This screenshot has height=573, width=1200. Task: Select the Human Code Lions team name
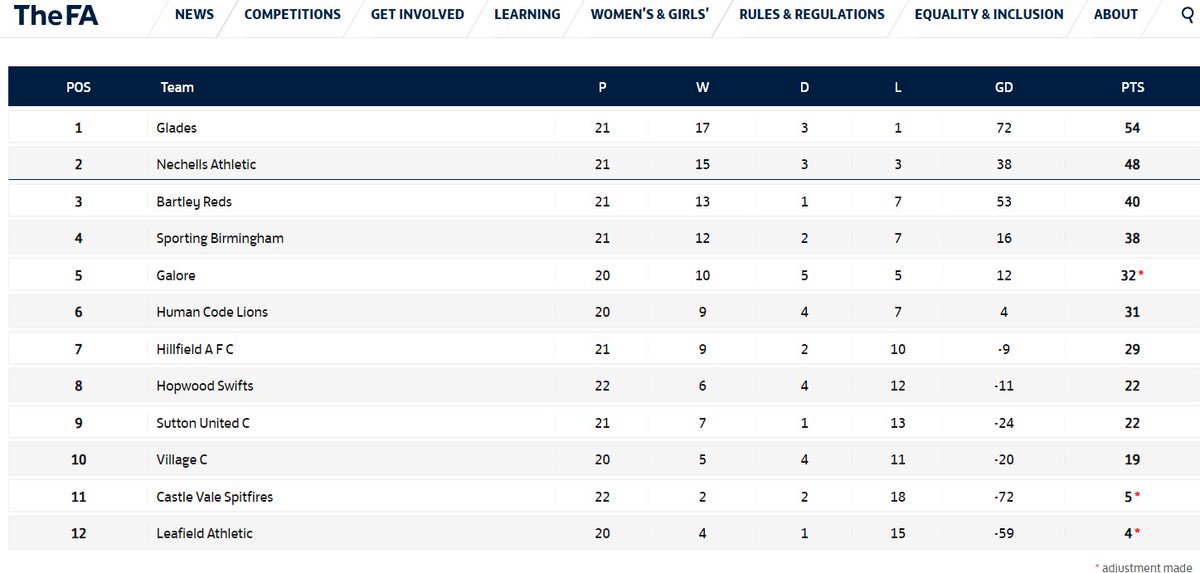212,312
